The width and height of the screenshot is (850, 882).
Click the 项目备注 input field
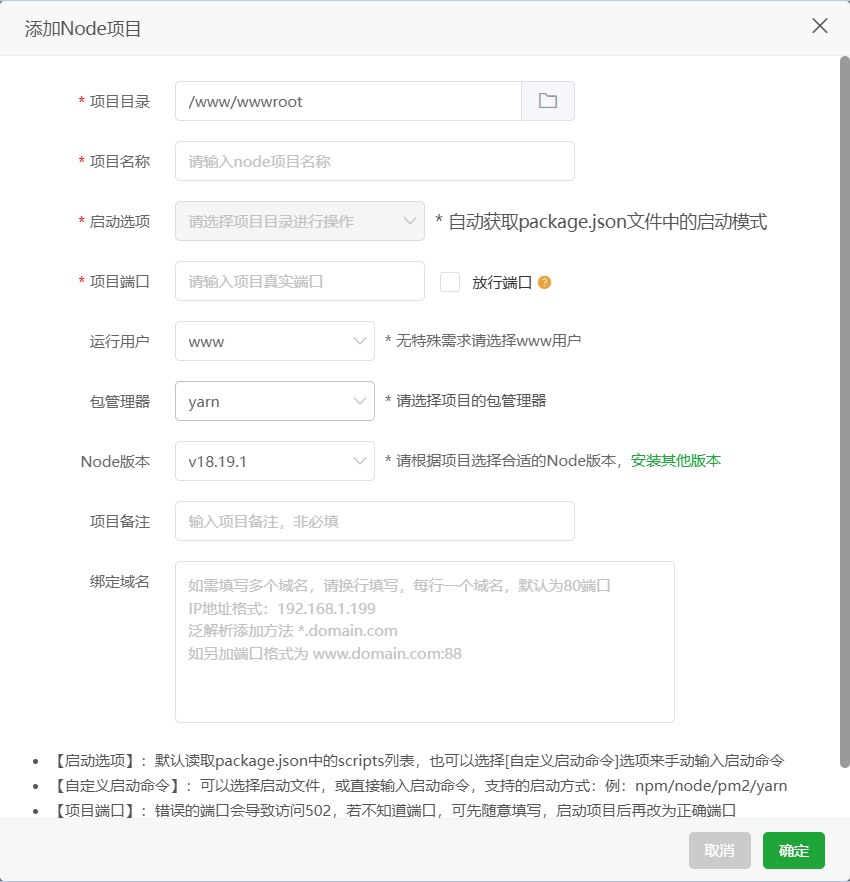click(374, 521)
